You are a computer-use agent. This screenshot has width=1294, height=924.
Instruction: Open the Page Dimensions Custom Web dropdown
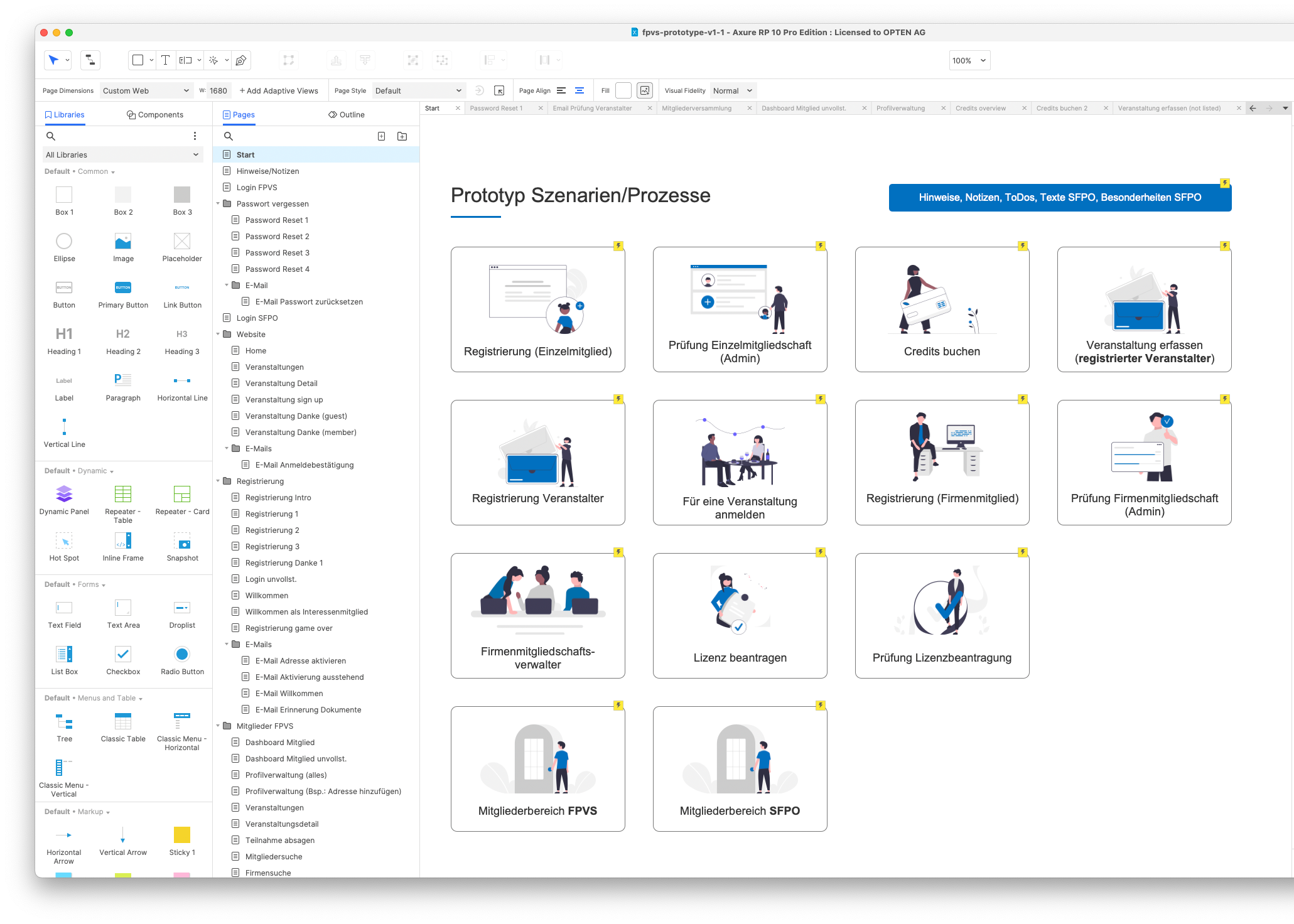pos(146,90)
